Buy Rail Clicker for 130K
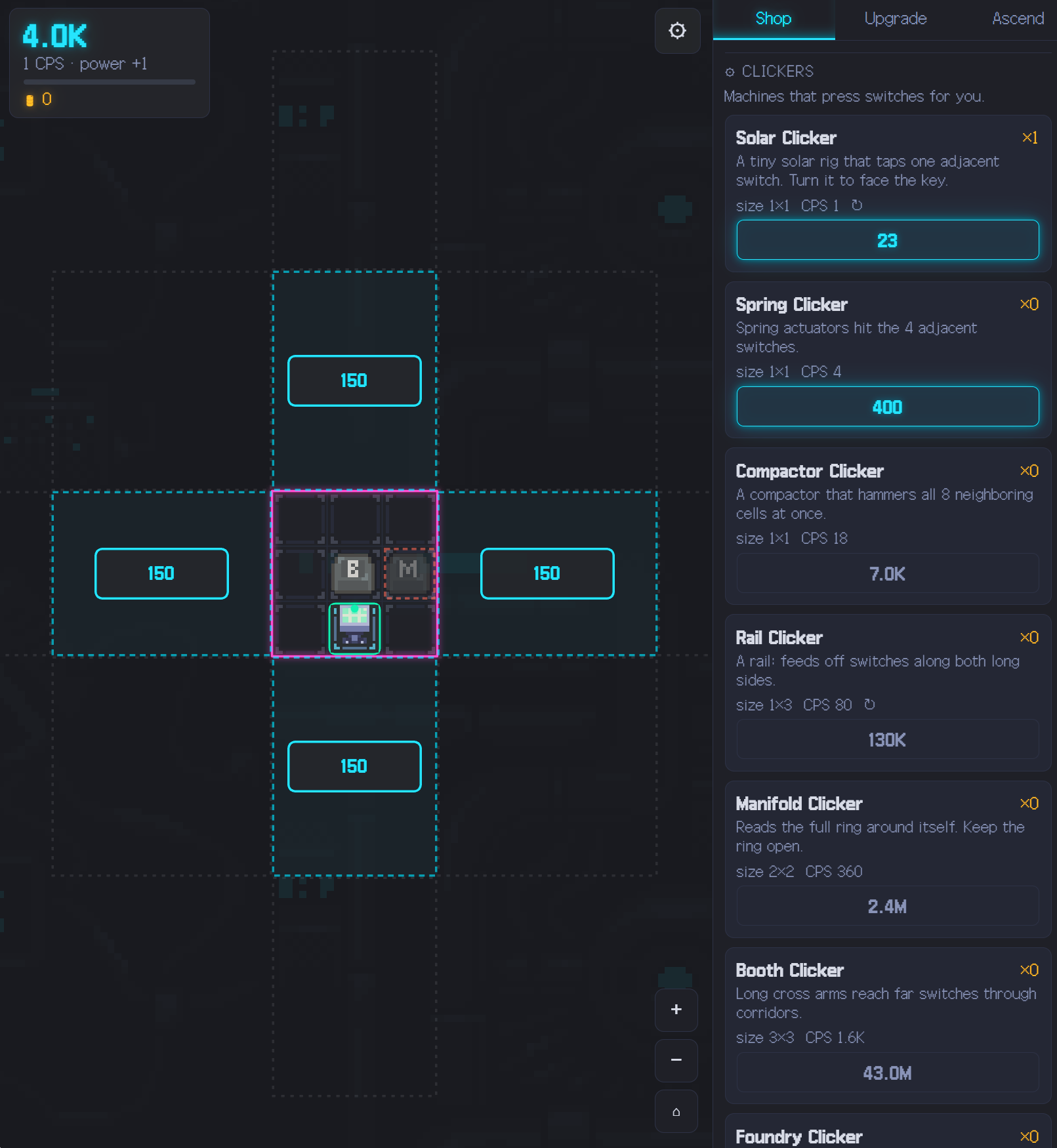 pyautogui.click(x=887, y=739)
